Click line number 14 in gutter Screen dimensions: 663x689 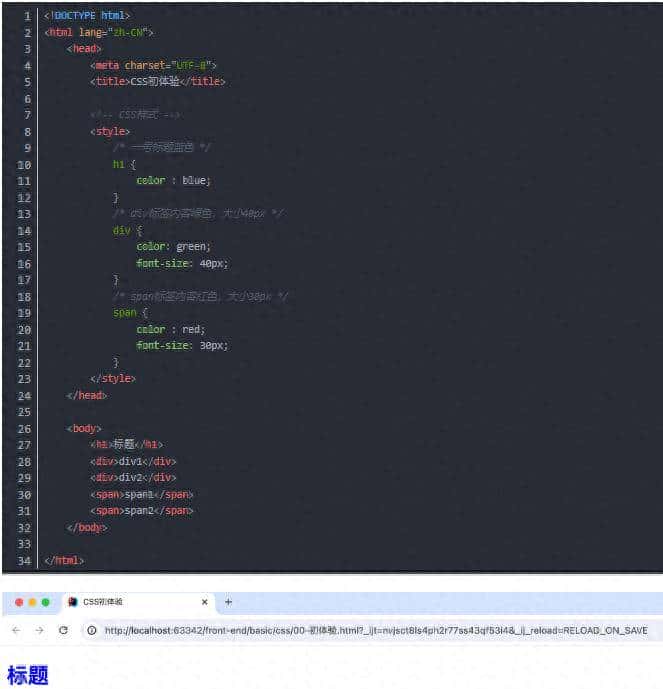(x=24, y=231)
